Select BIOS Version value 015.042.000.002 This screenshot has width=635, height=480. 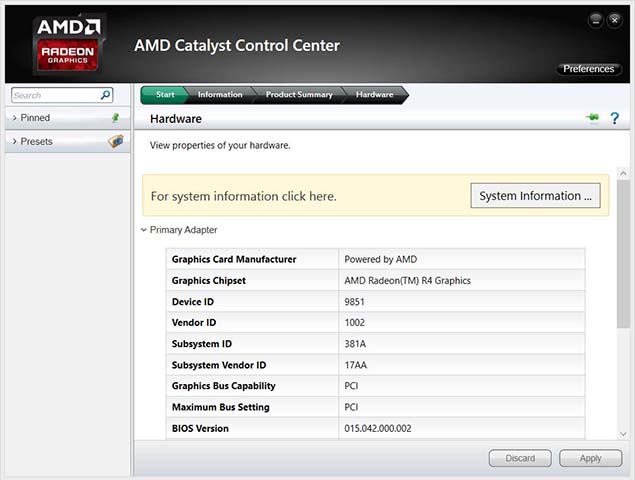click(x=378, y=428)
